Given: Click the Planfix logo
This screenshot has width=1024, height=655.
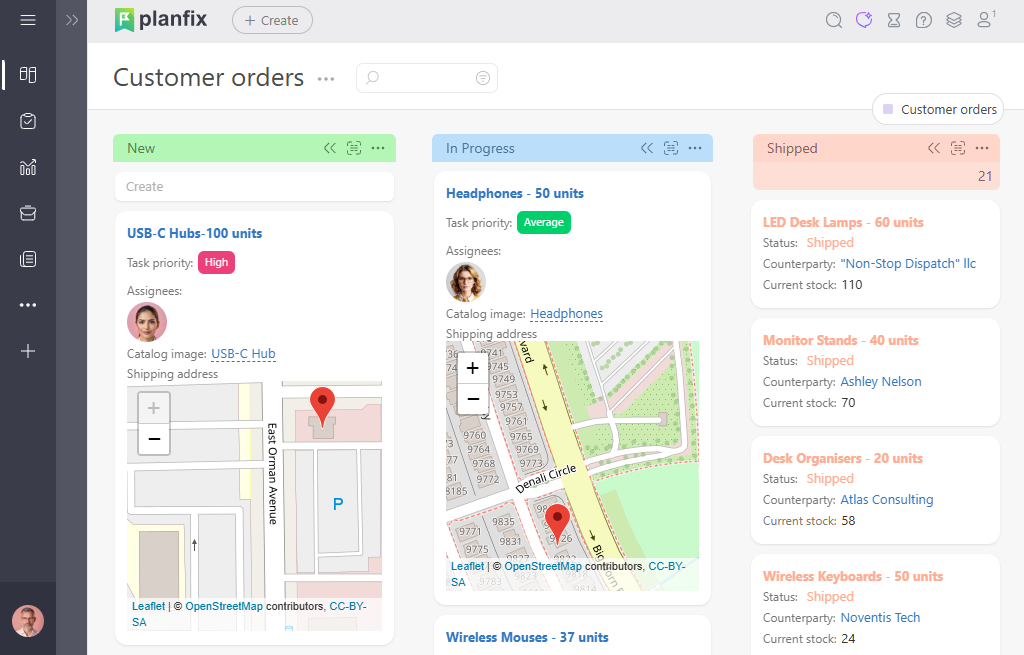Looking at the screenshot, I should click(161, 20).
